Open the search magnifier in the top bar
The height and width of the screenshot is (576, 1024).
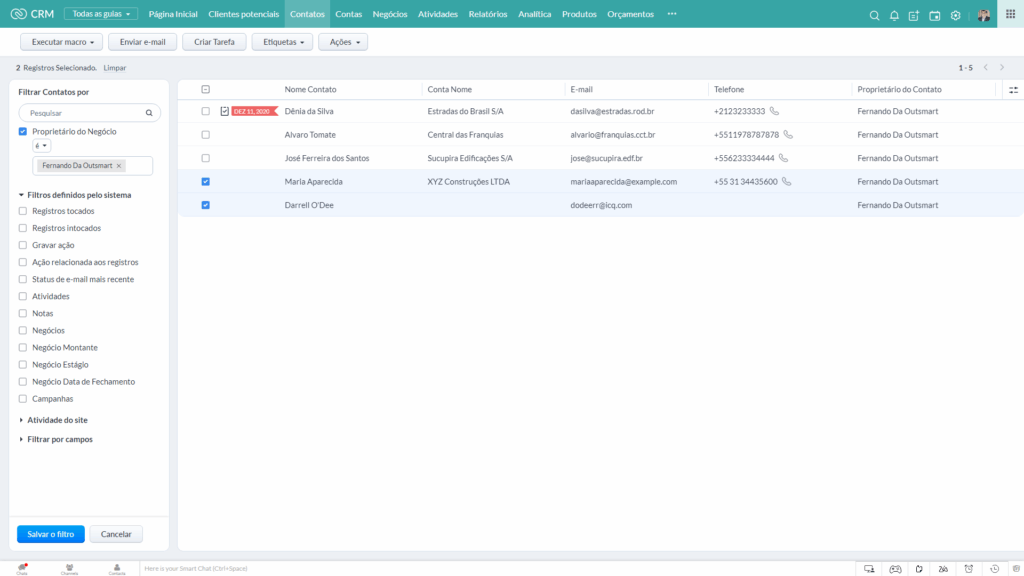click(874, 15)
